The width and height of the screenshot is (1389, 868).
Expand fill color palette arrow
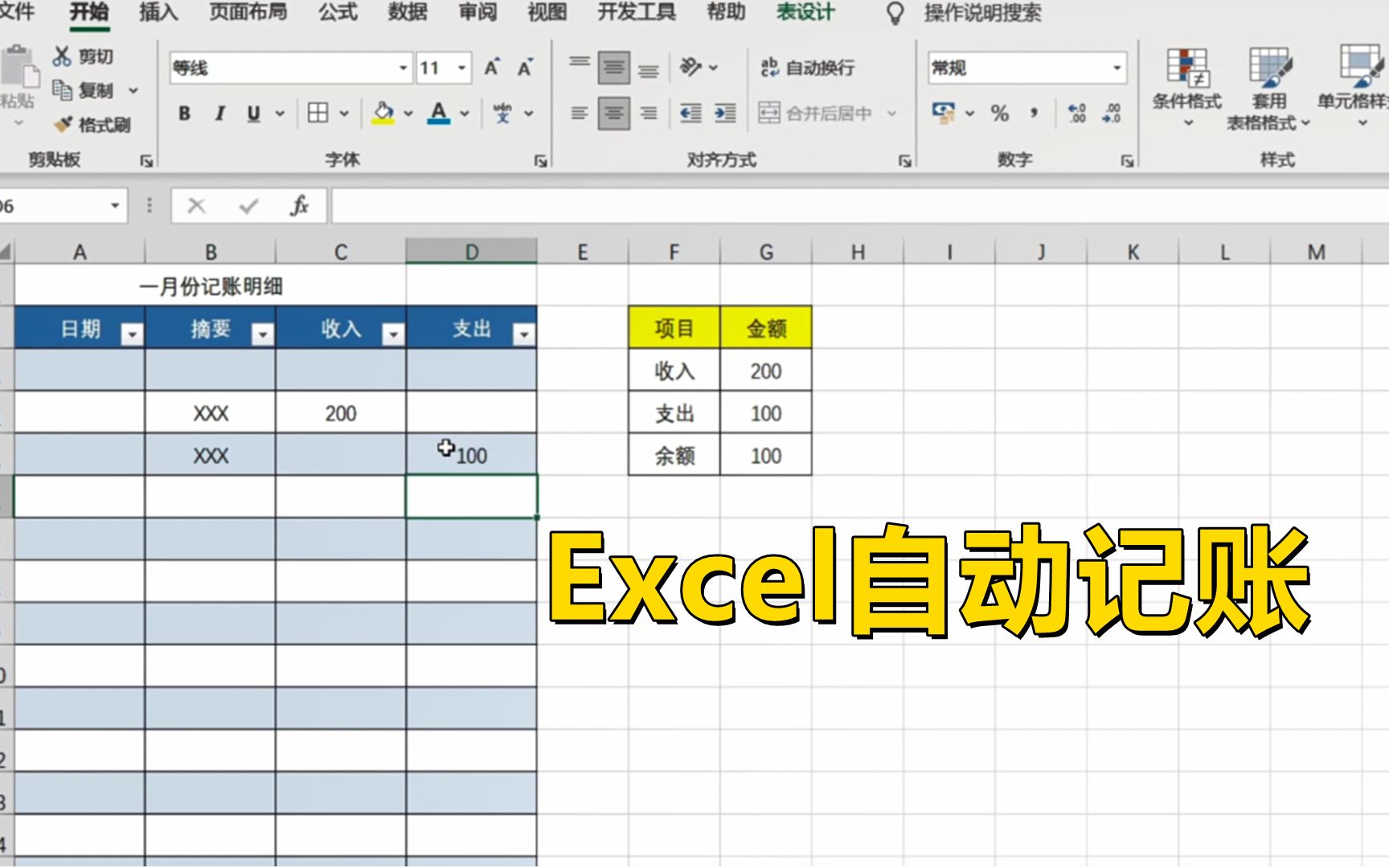[x=408, y=113]
